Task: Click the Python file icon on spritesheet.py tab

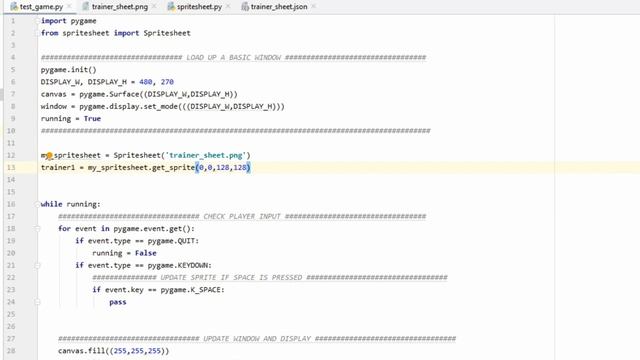Action: pyautogui.click(x=171, y=7)
